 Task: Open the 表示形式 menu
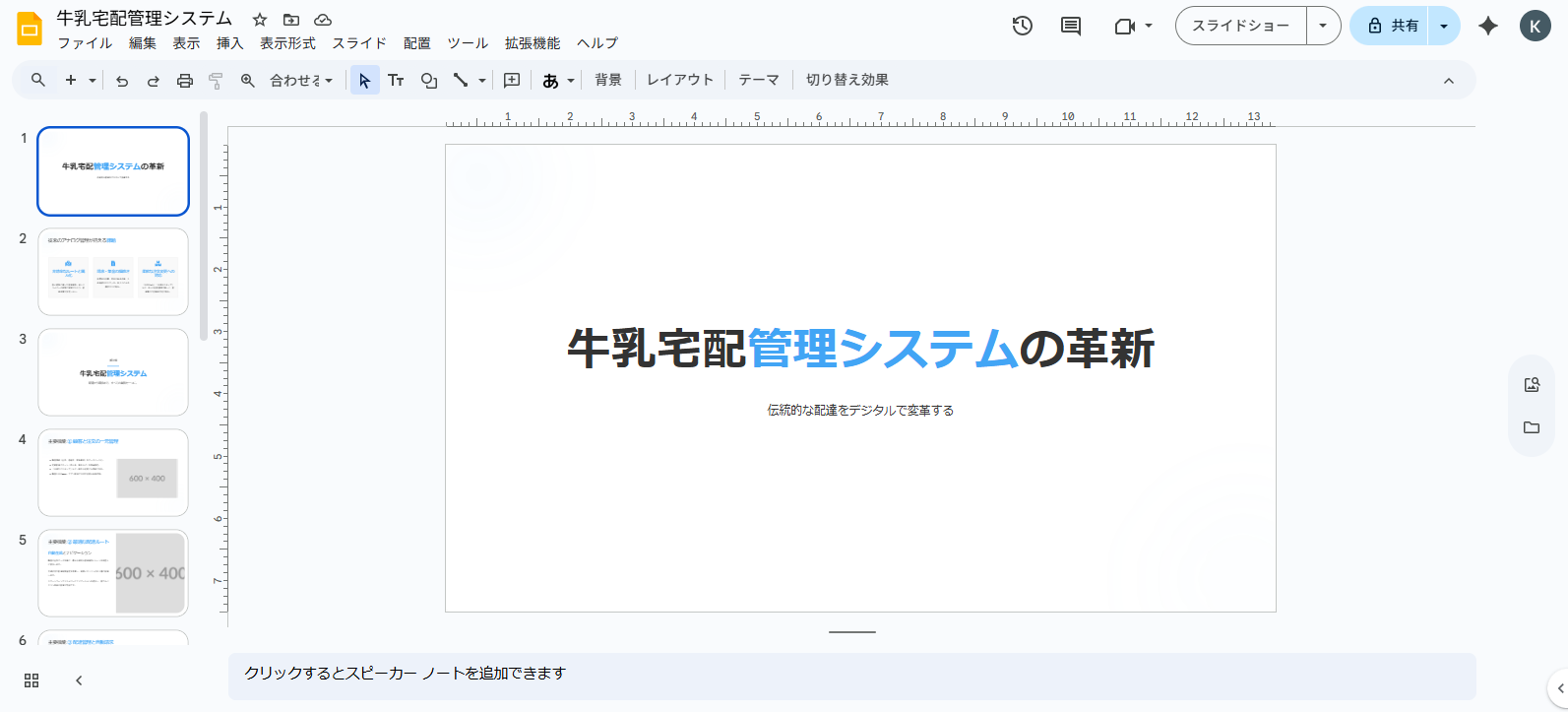[287, 43]
